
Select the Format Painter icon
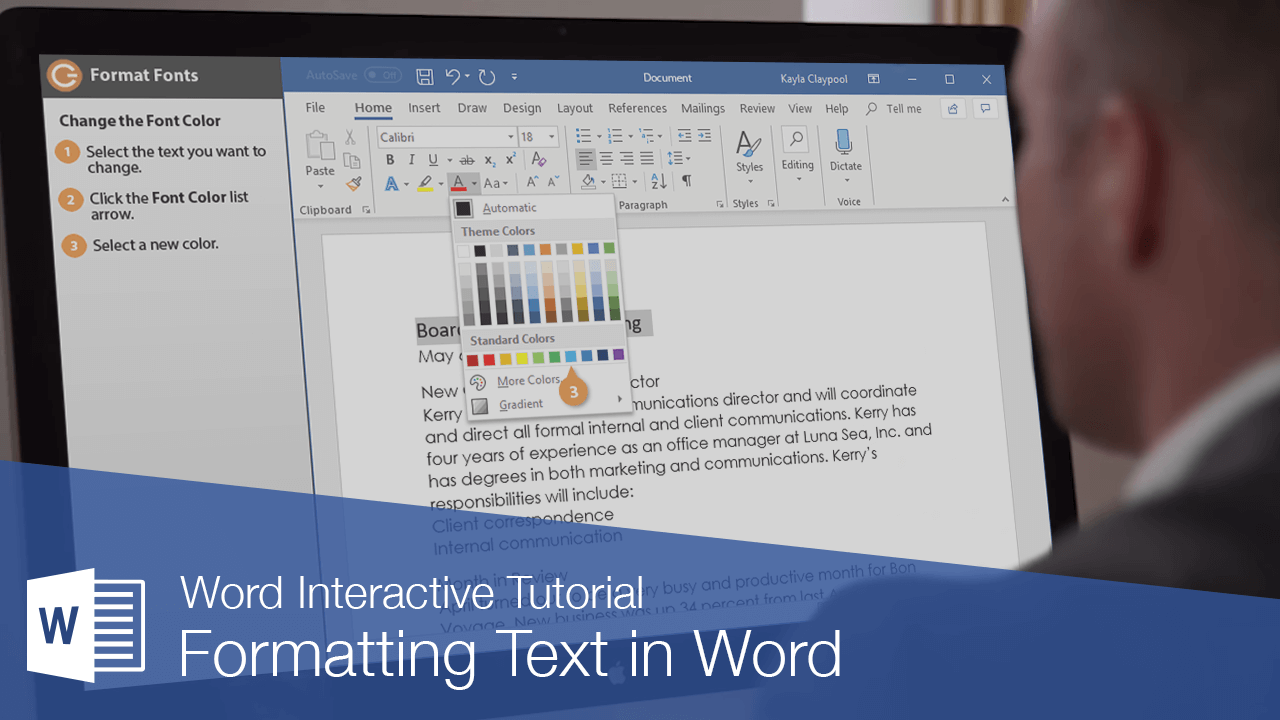pyautogui.click(x=353, y=182)
